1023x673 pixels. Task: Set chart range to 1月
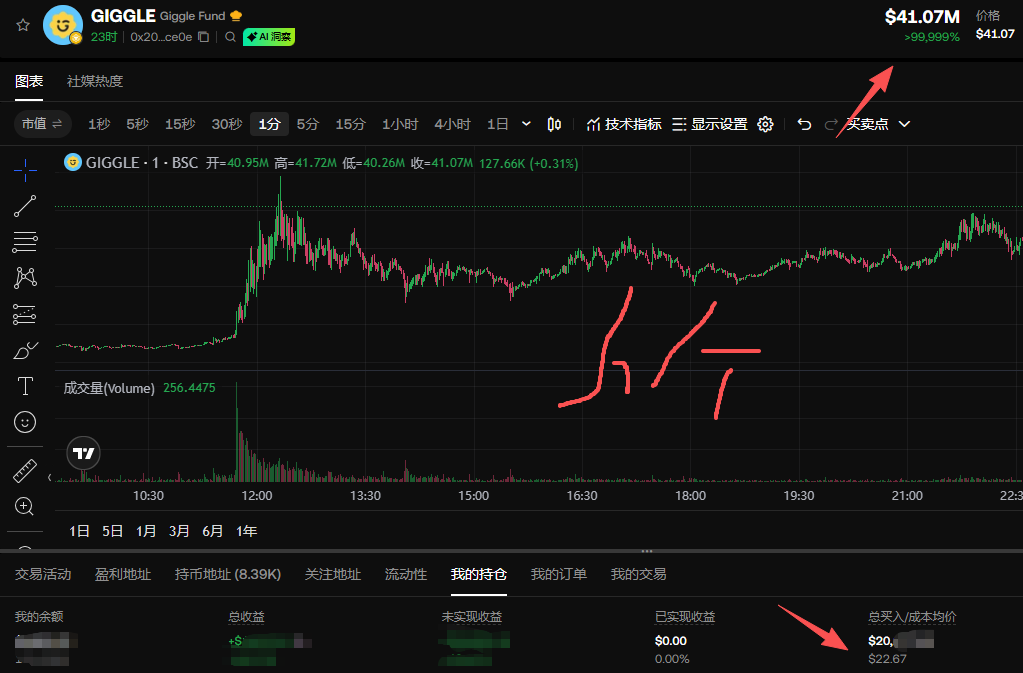coord(145,531)
